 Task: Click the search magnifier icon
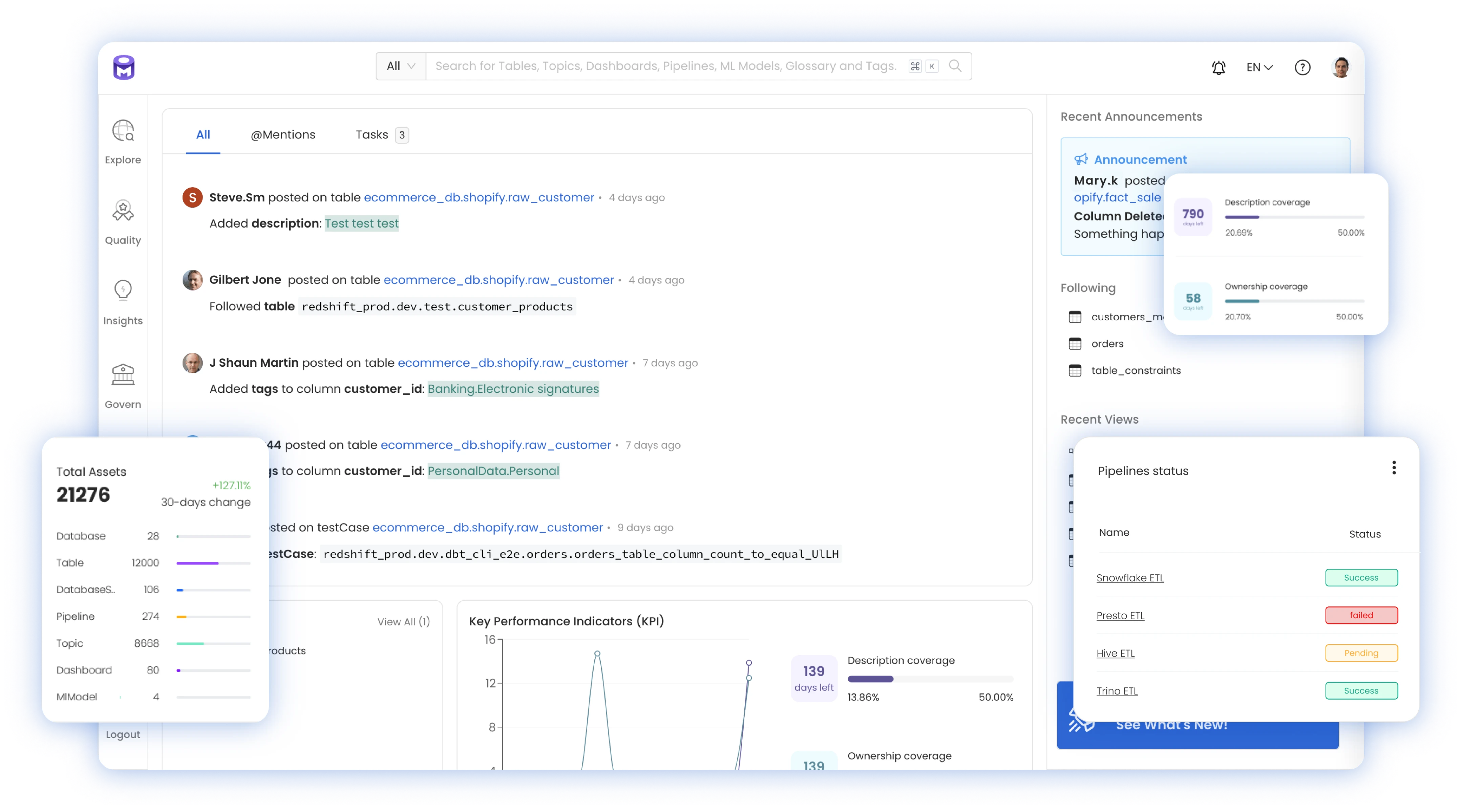pos(955,66)
